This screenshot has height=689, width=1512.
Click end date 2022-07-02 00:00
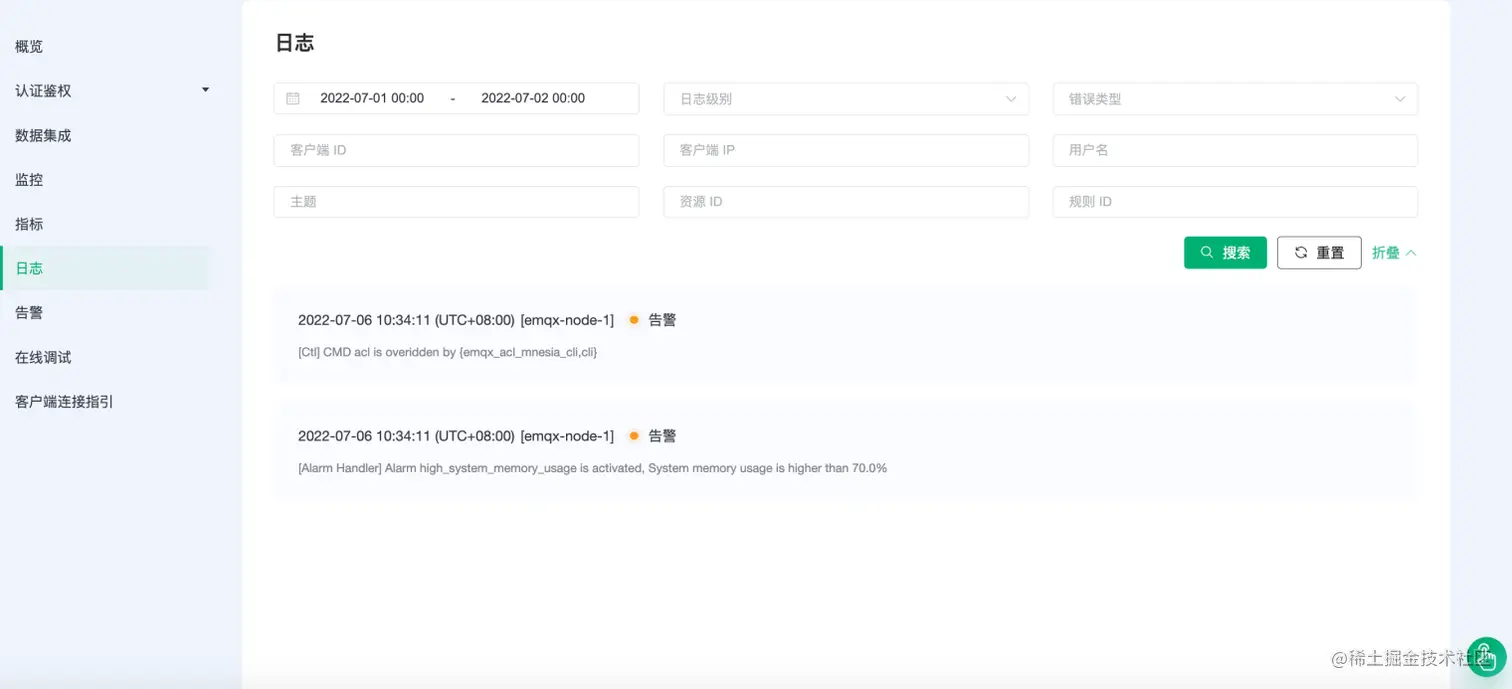point(533,98)
